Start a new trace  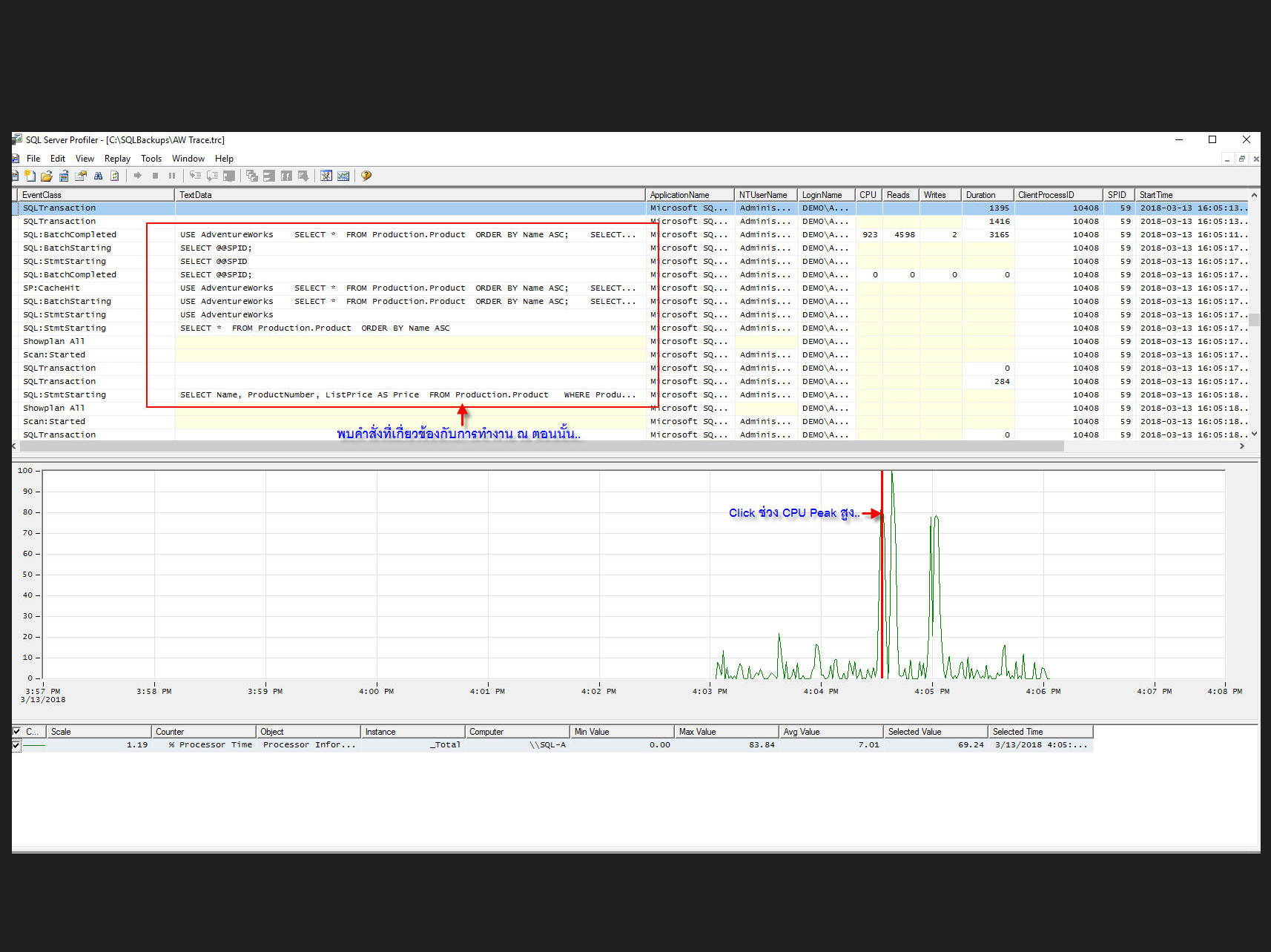tap(30, 176)
